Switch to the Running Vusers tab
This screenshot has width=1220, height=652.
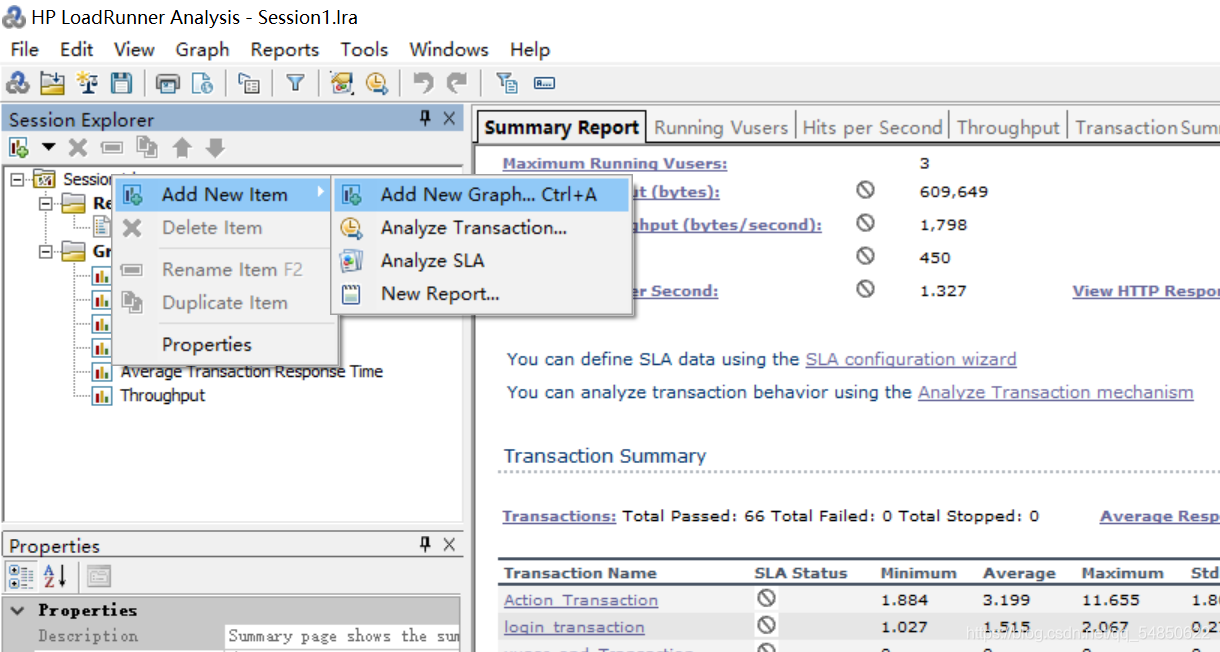pyautogui.click(x=721, y=127)
